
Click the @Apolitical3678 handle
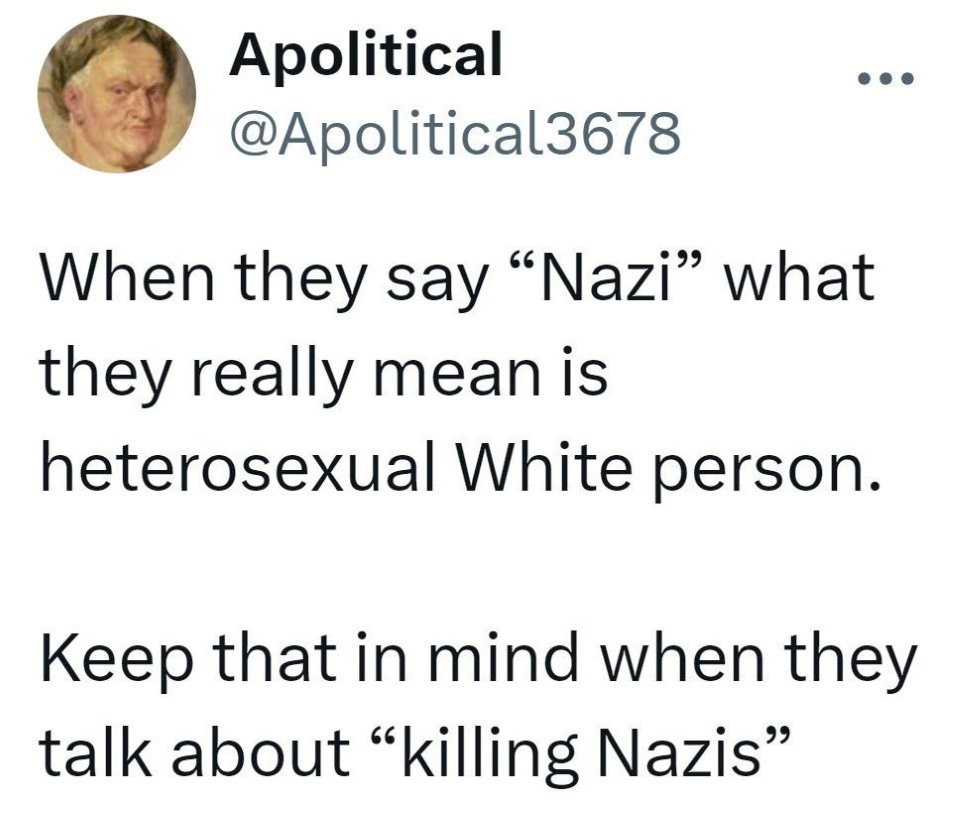coord(454,133)
